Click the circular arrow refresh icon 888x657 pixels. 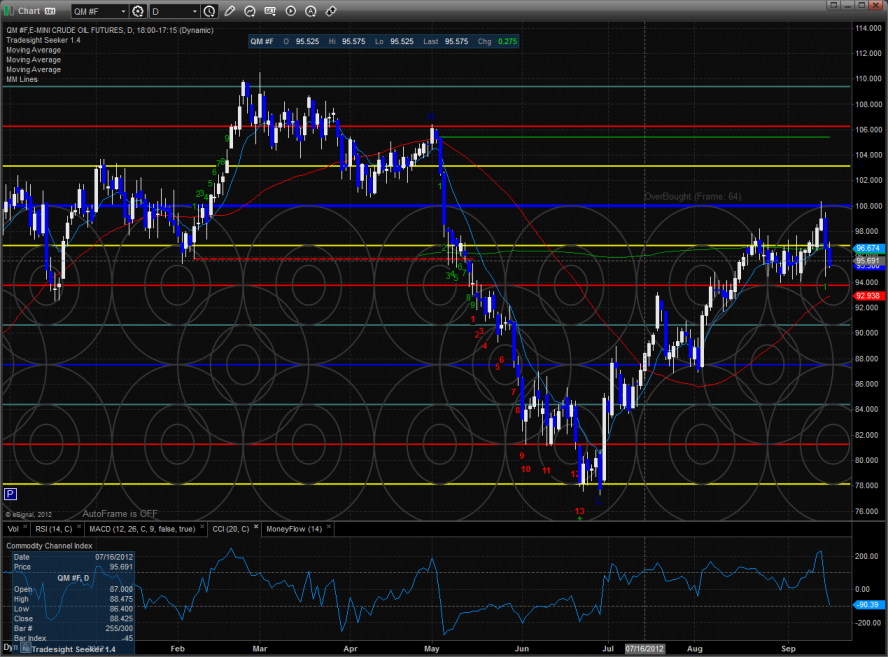(250, 11)
